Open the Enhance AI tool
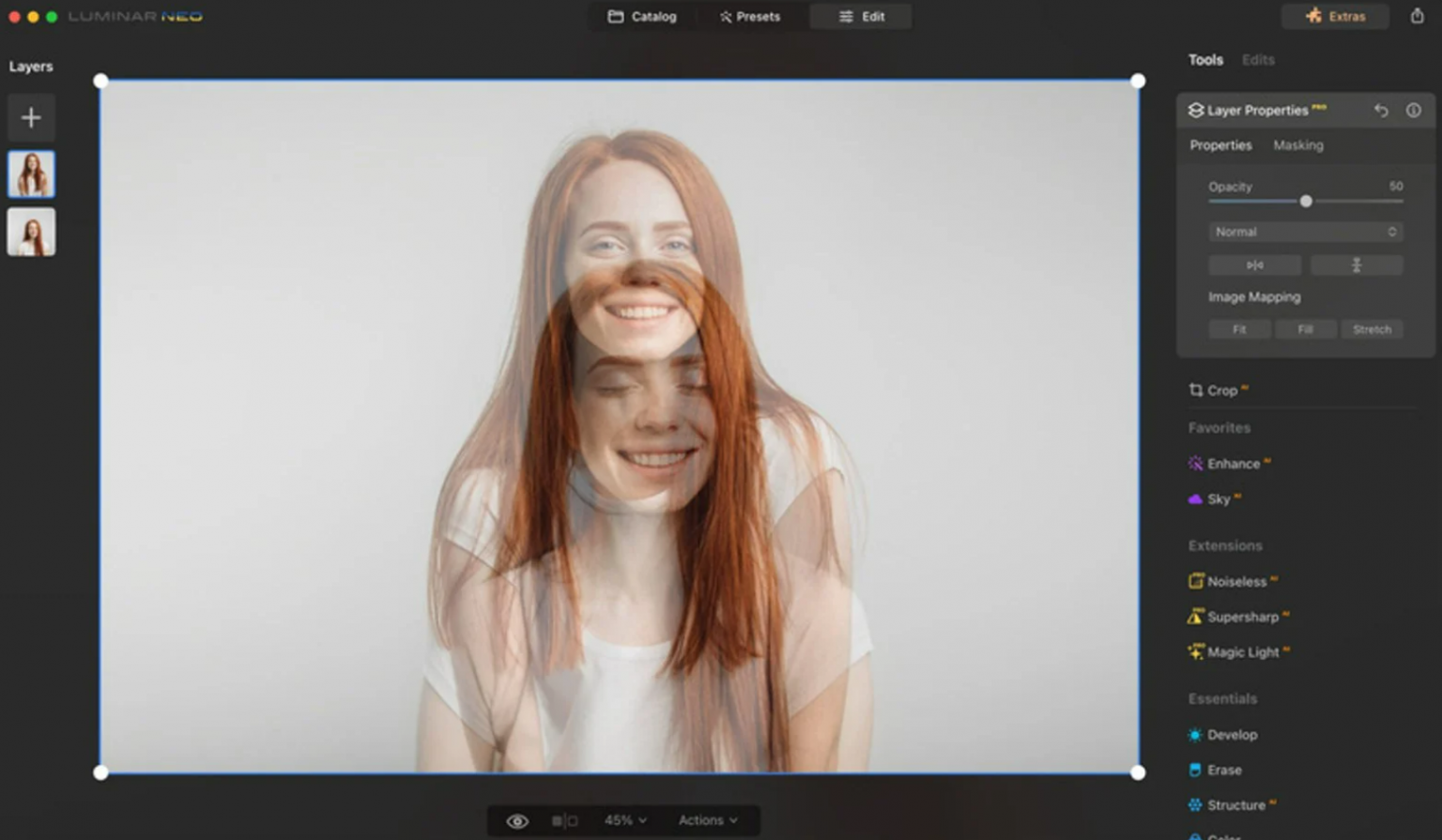1442x840 pixels. pyautogui.click(x=1230, y=464)
